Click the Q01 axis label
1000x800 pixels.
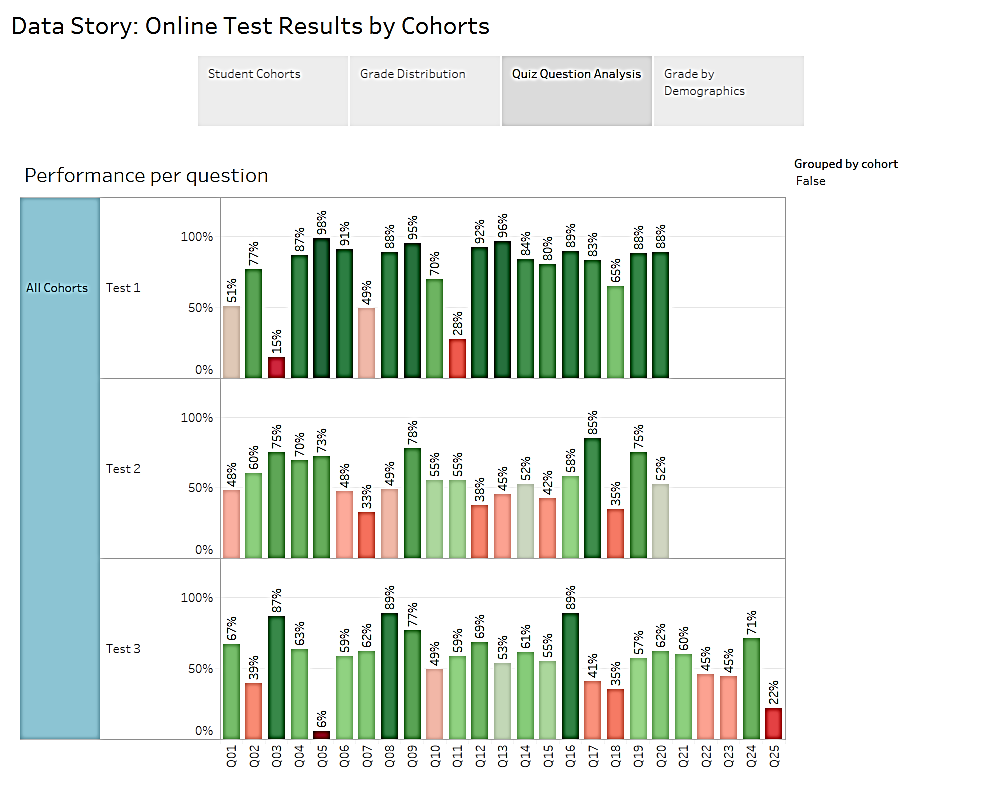tap(231, 758)
